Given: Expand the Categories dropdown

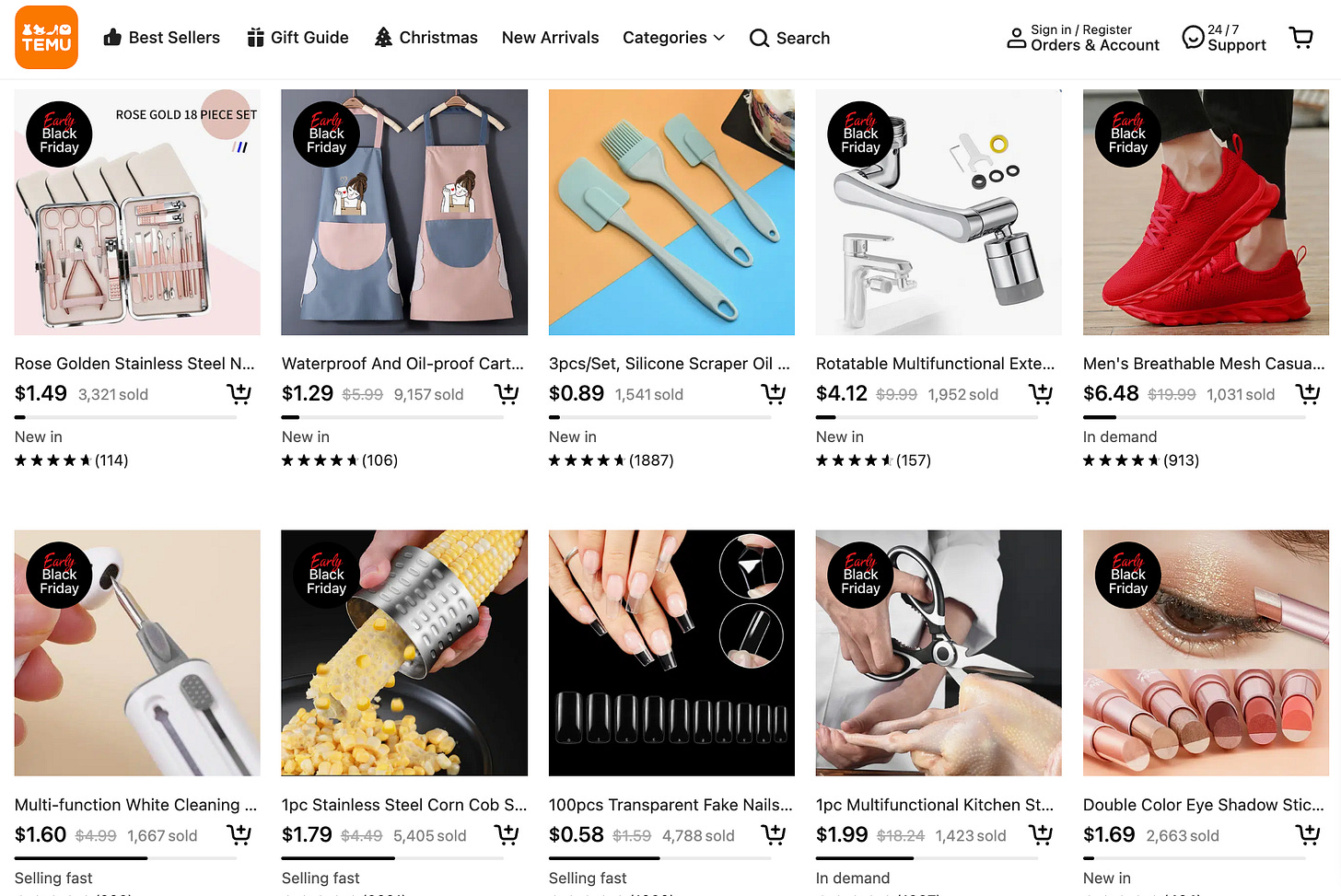Looking at the screenshot, I should 673,38.
